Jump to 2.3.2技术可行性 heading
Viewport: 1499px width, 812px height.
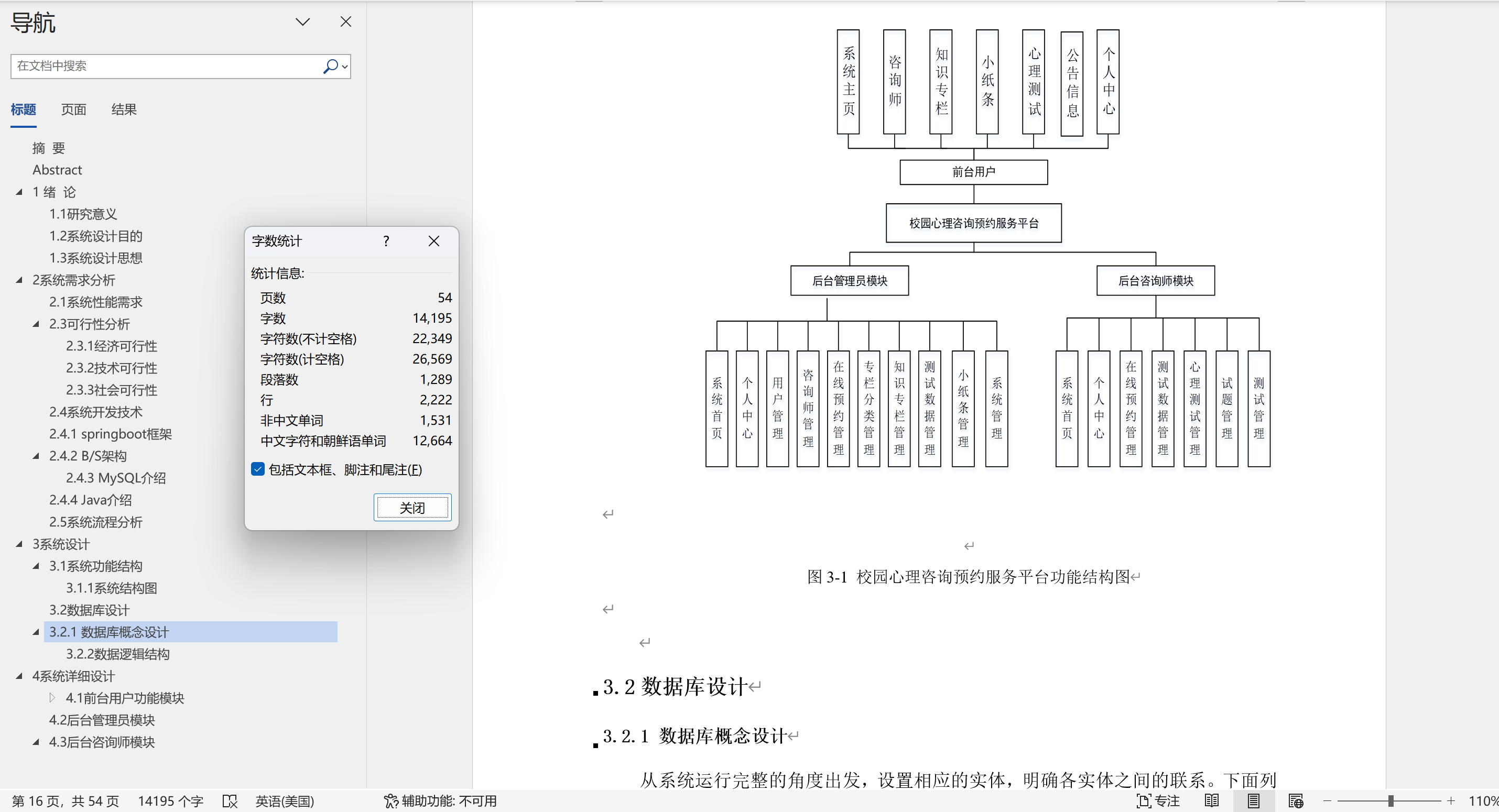click(112, 368)
